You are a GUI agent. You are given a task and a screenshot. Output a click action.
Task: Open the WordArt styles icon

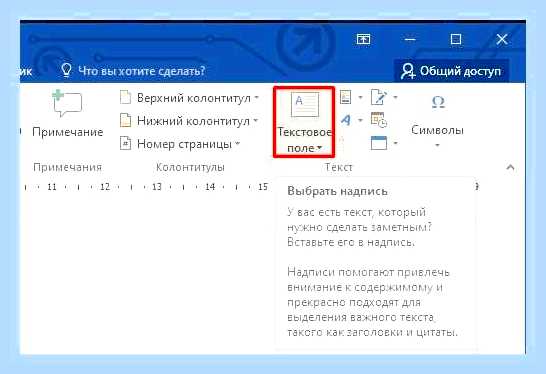tap(345, 120)
